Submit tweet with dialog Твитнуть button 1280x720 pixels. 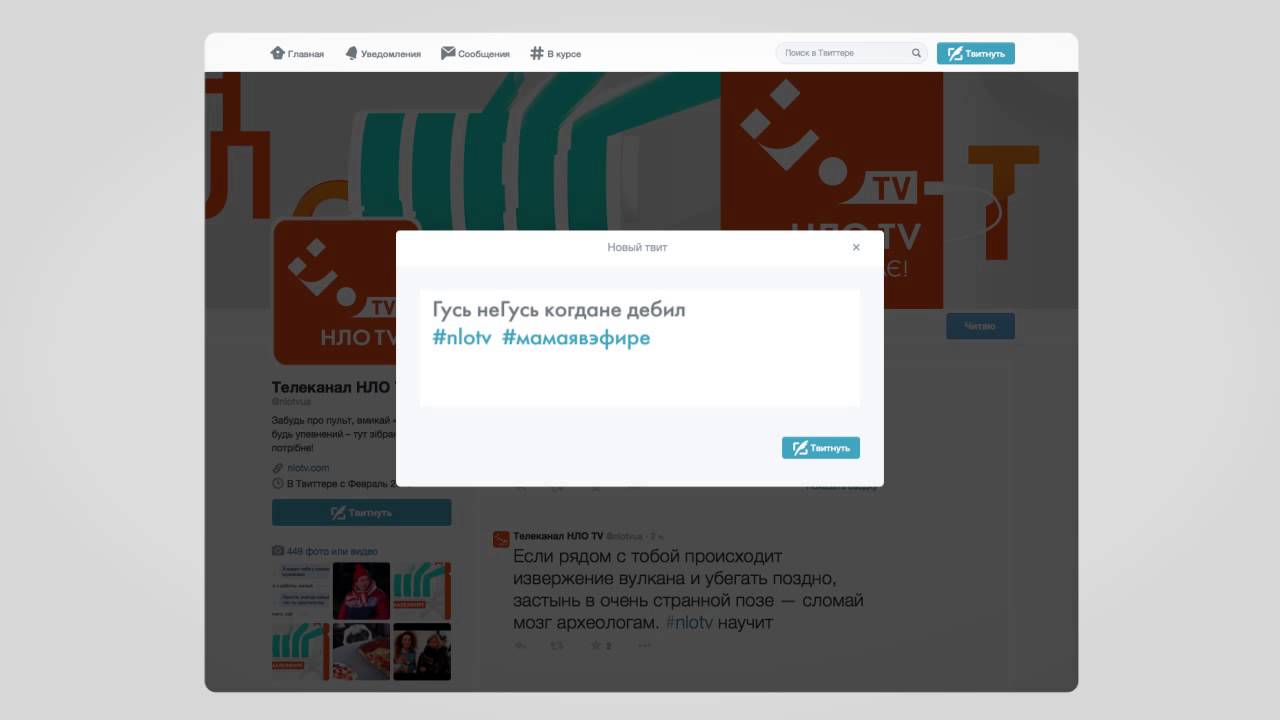click(820, 448)
